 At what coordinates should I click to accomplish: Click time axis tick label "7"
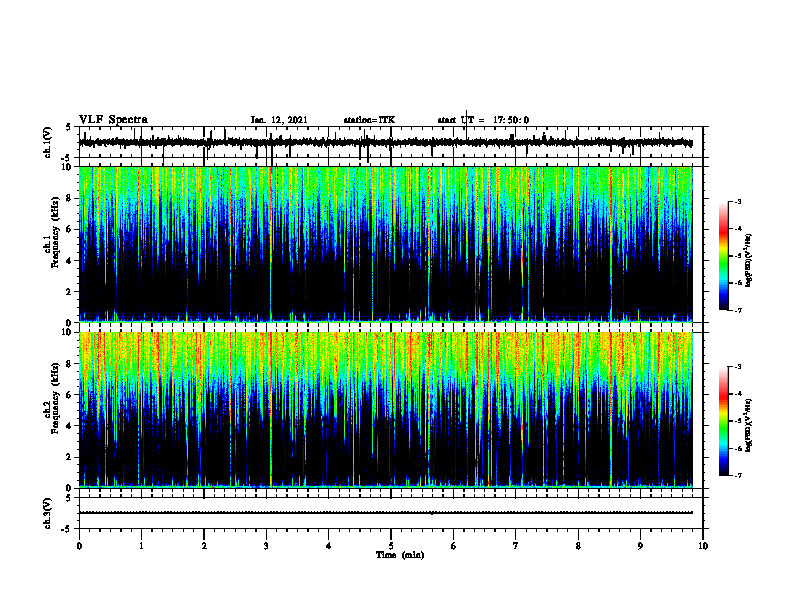point(516,546)
